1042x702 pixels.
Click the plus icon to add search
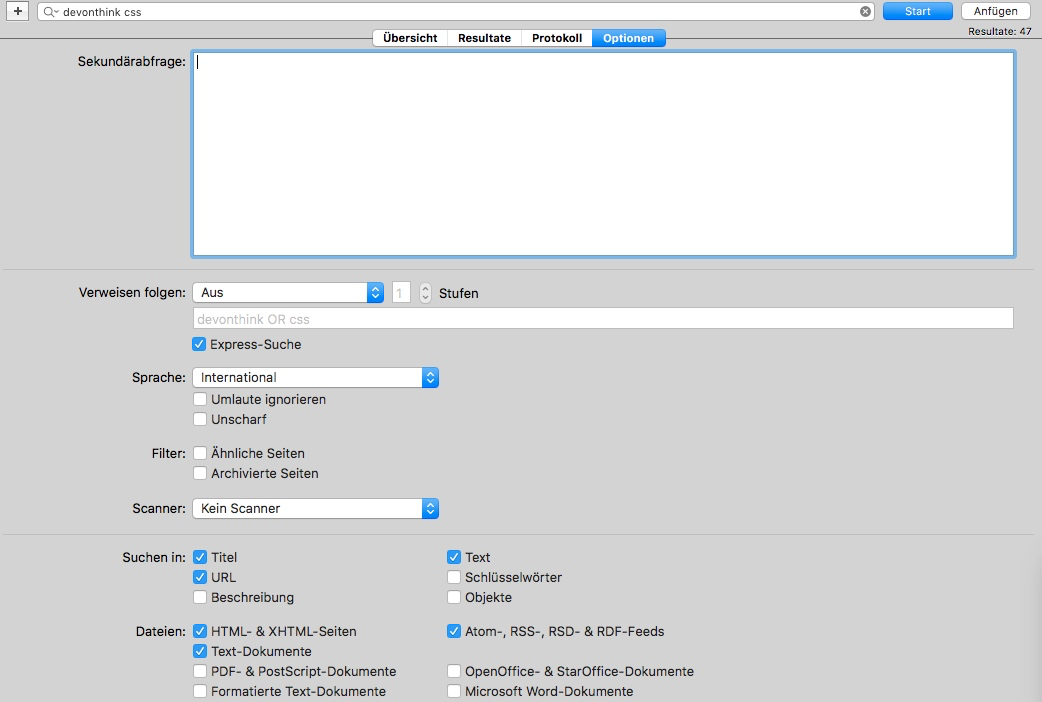click(x=18, y=11)
